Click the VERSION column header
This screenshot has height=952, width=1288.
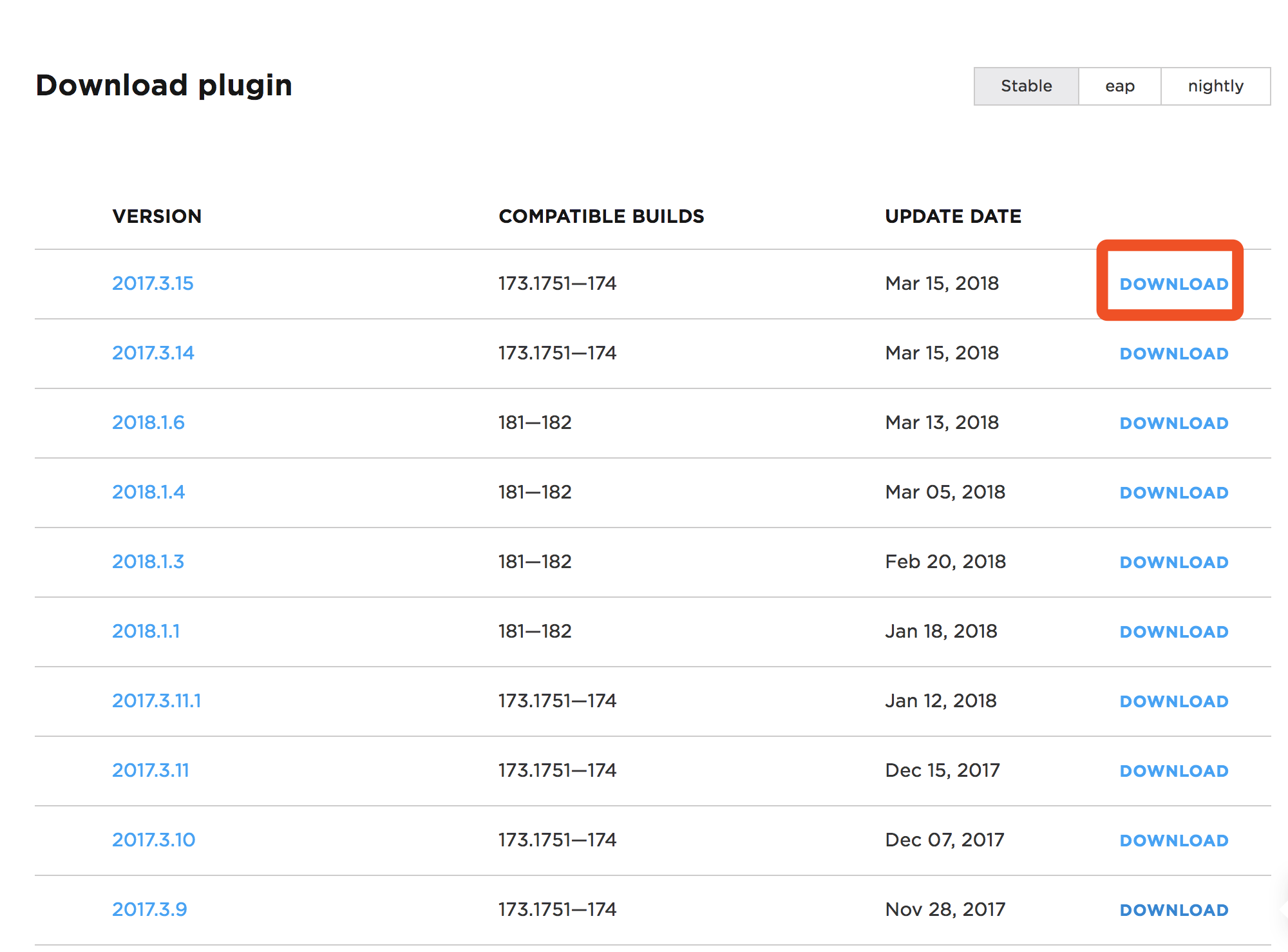click(157, 216)
